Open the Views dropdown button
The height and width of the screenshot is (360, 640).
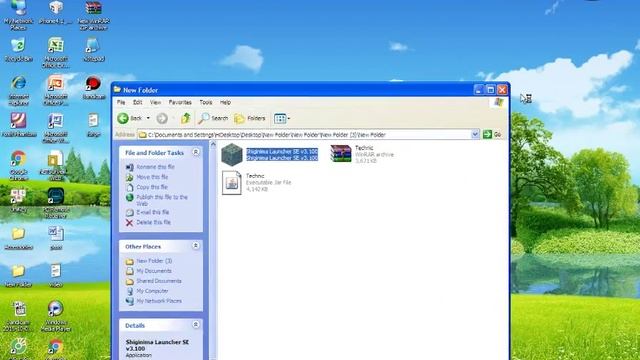tap(282, 118)
